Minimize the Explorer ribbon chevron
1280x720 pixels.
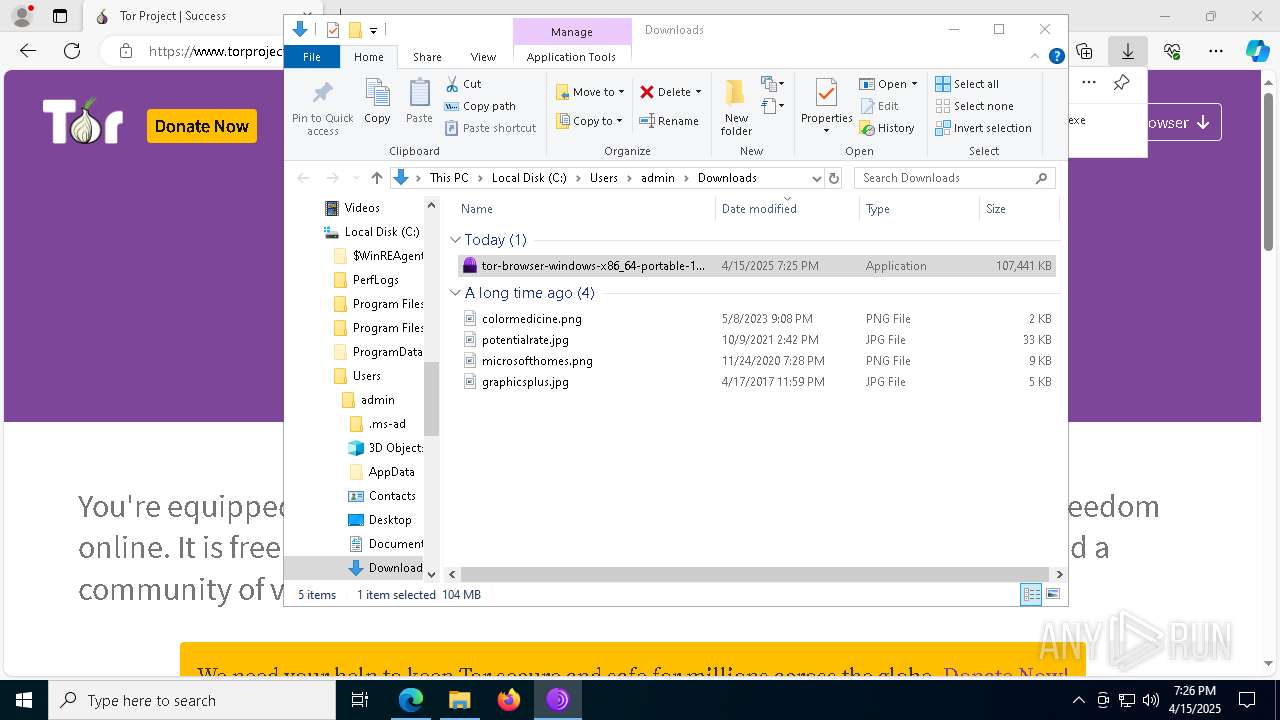click(1036, 57)
